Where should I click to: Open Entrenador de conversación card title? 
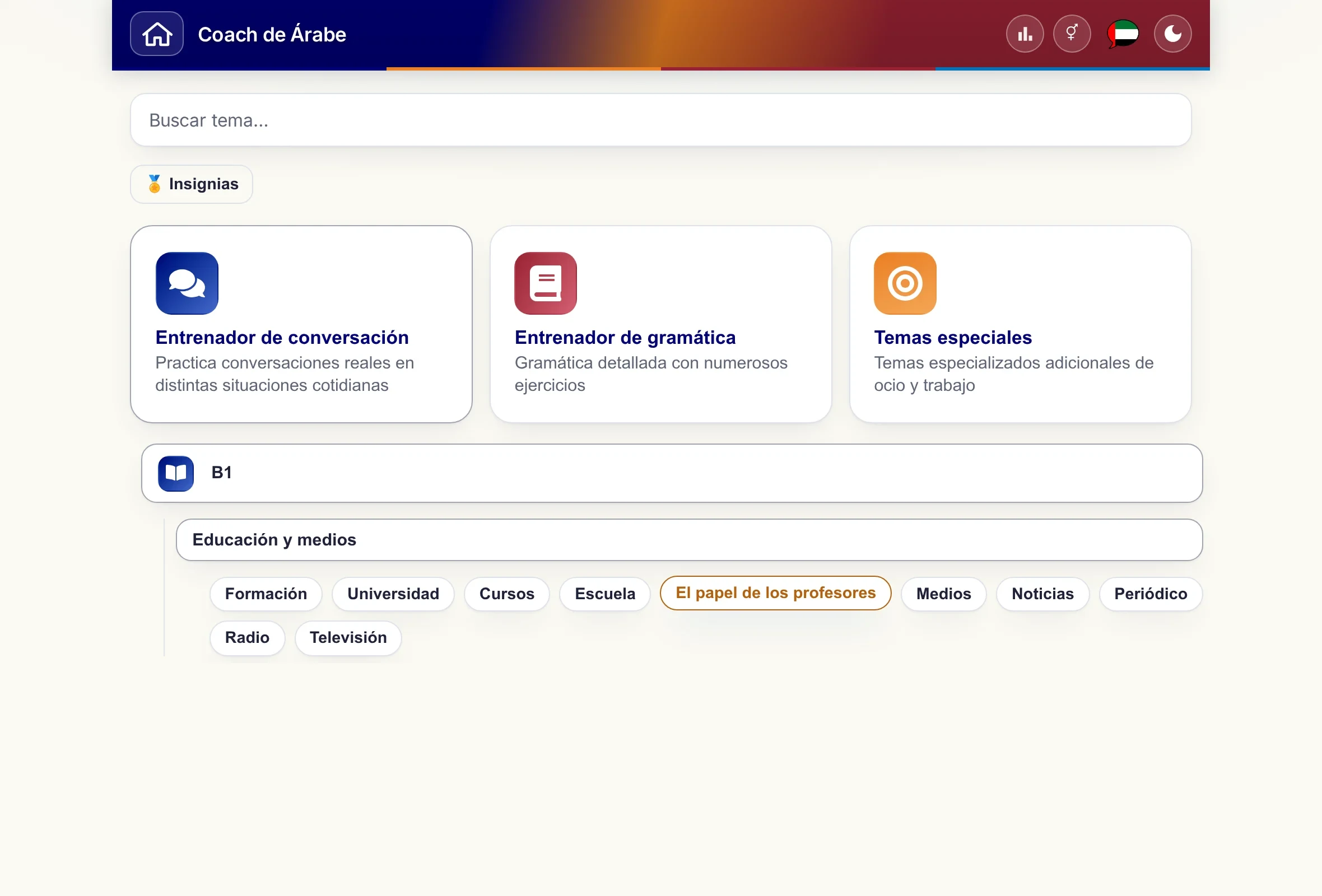[282, 338]
